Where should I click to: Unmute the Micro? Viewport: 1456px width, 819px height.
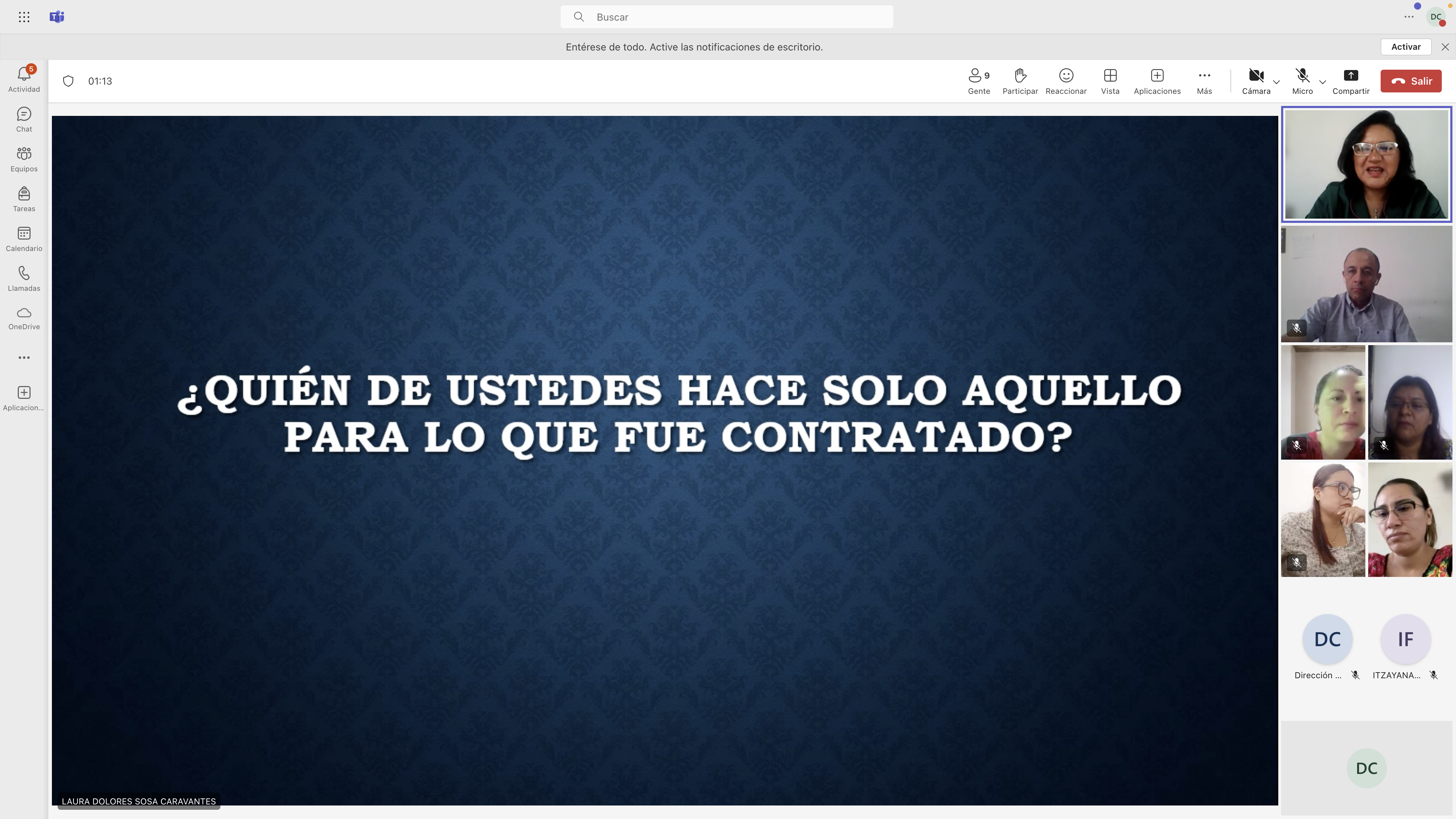(1302, 81)
